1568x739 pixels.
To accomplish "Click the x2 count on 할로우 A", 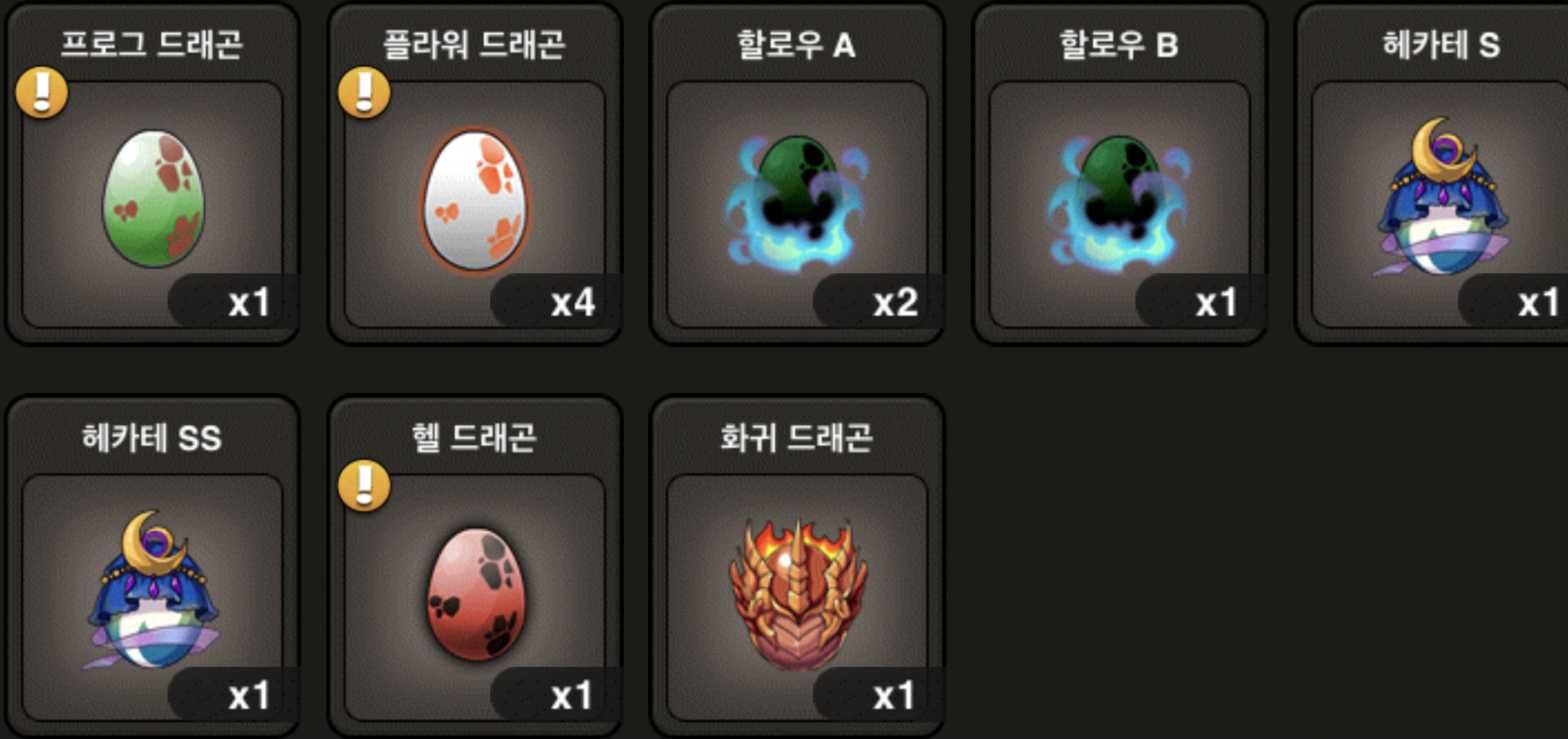I will point(895,303).
